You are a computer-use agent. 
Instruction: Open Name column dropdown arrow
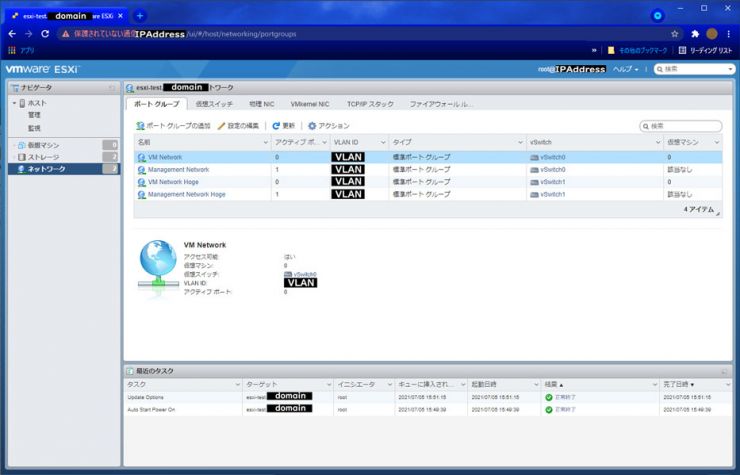click(x=265, y=142)
